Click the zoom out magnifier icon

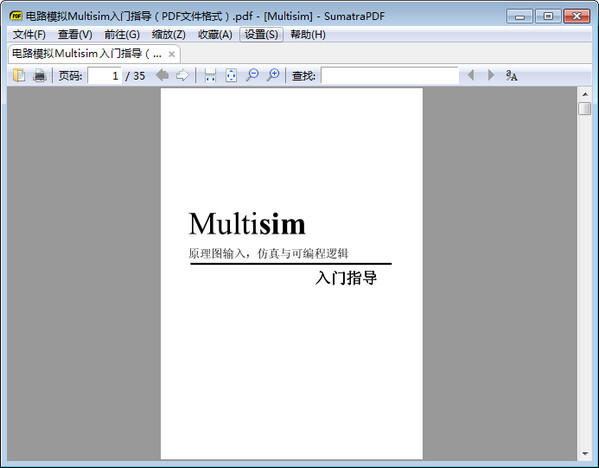tap(252, 75)
